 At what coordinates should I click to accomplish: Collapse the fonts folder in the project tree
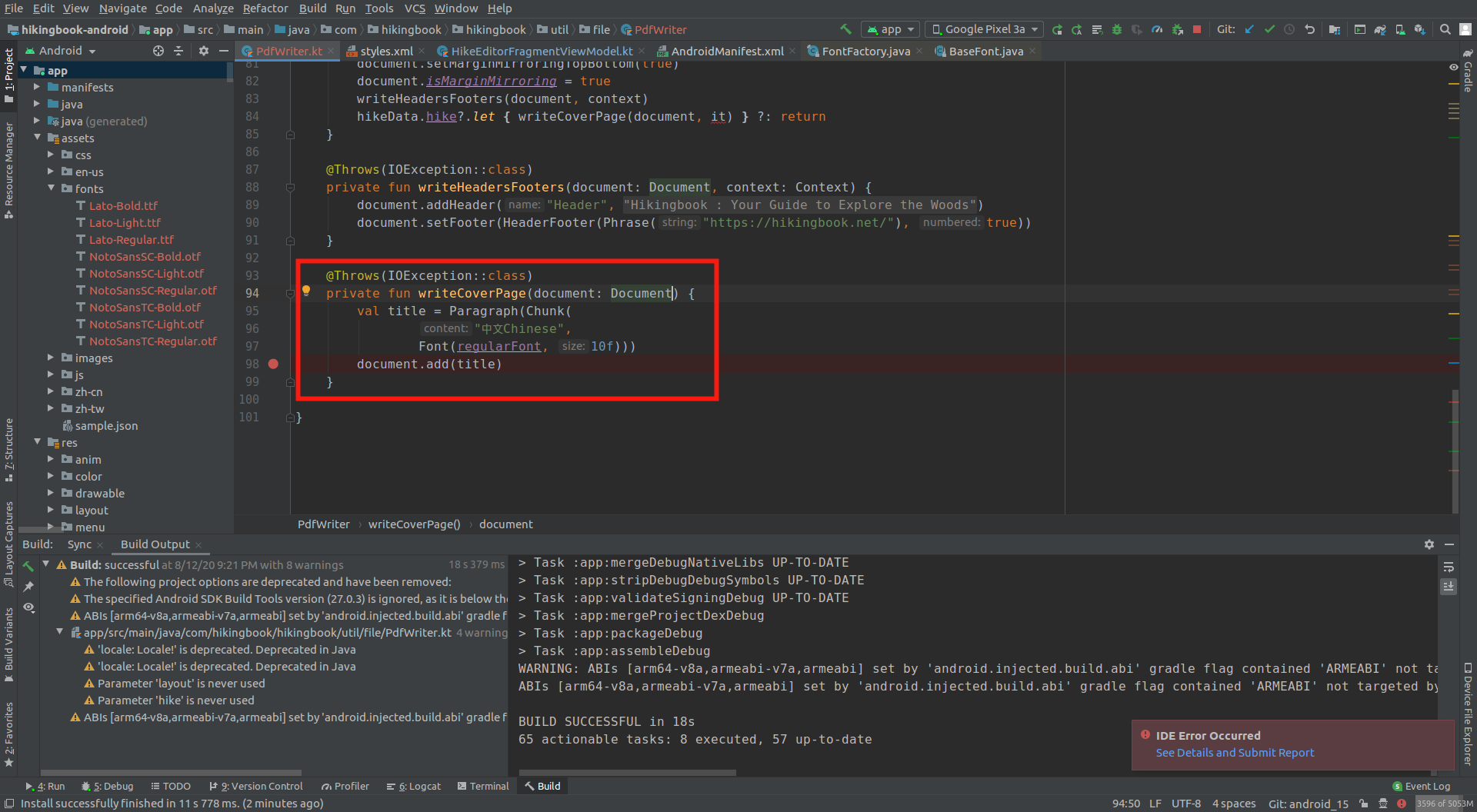pyautogui.click(x=52, y=188)
